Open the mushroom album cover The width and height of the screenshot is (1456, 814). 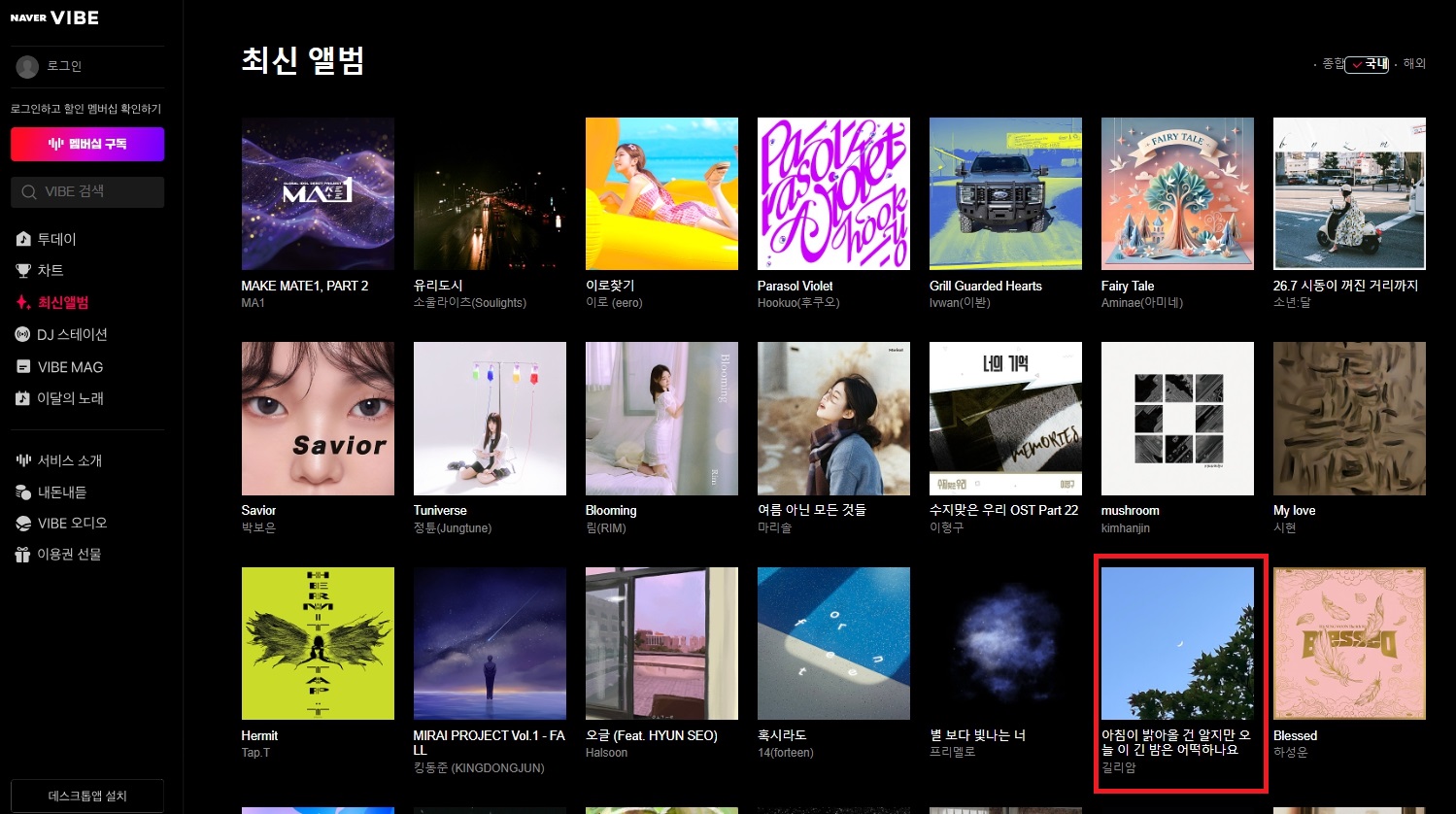click(x=1177, y=419)
